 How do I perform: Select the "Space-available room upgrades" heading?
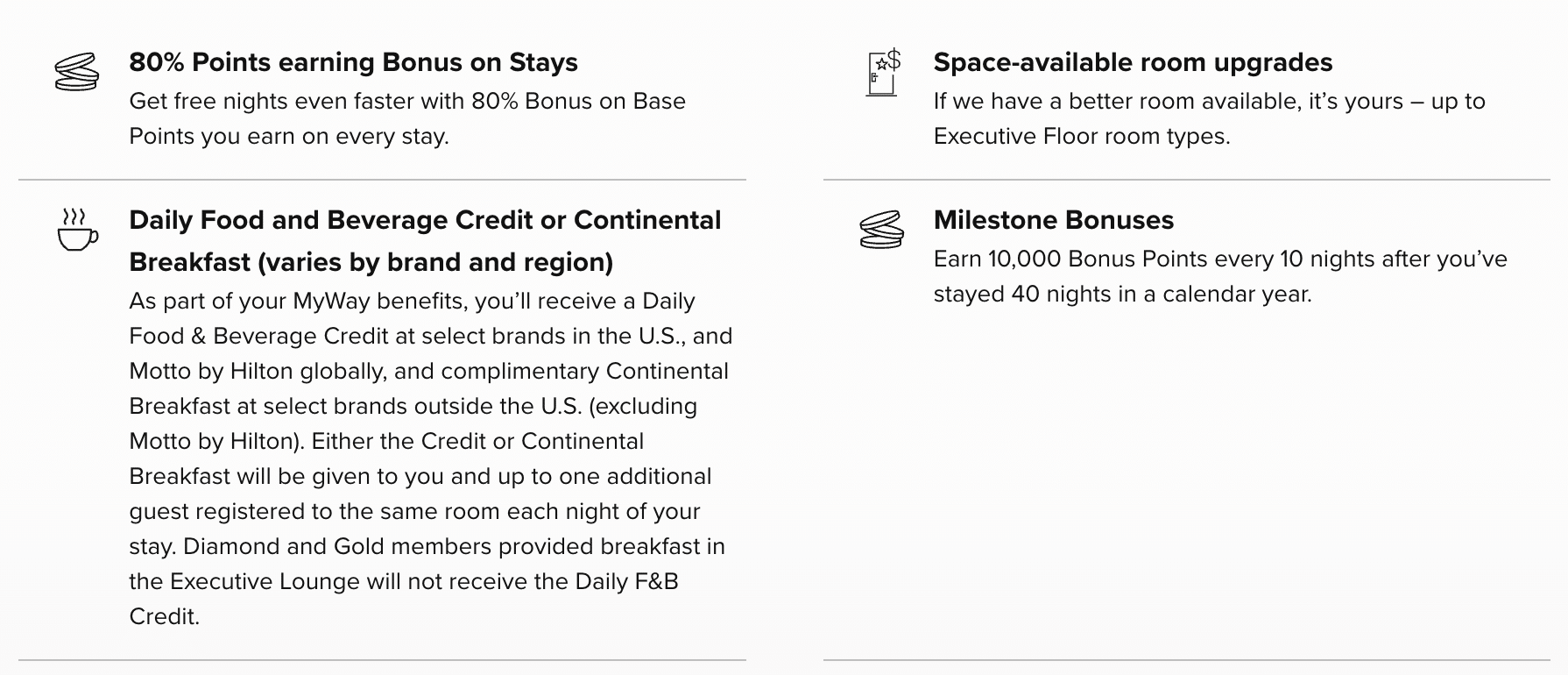point(1132,62)
